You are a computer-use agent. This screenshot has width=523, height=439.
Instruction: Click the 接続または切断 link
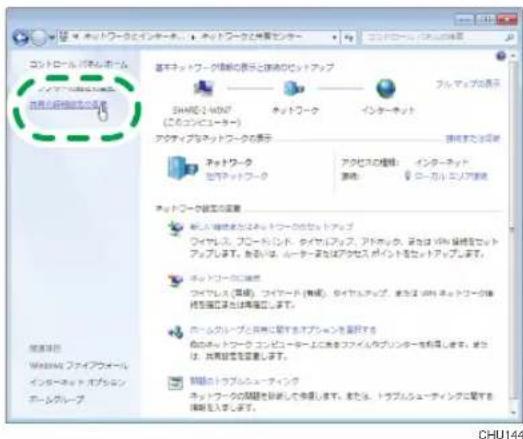coord(473,139)
